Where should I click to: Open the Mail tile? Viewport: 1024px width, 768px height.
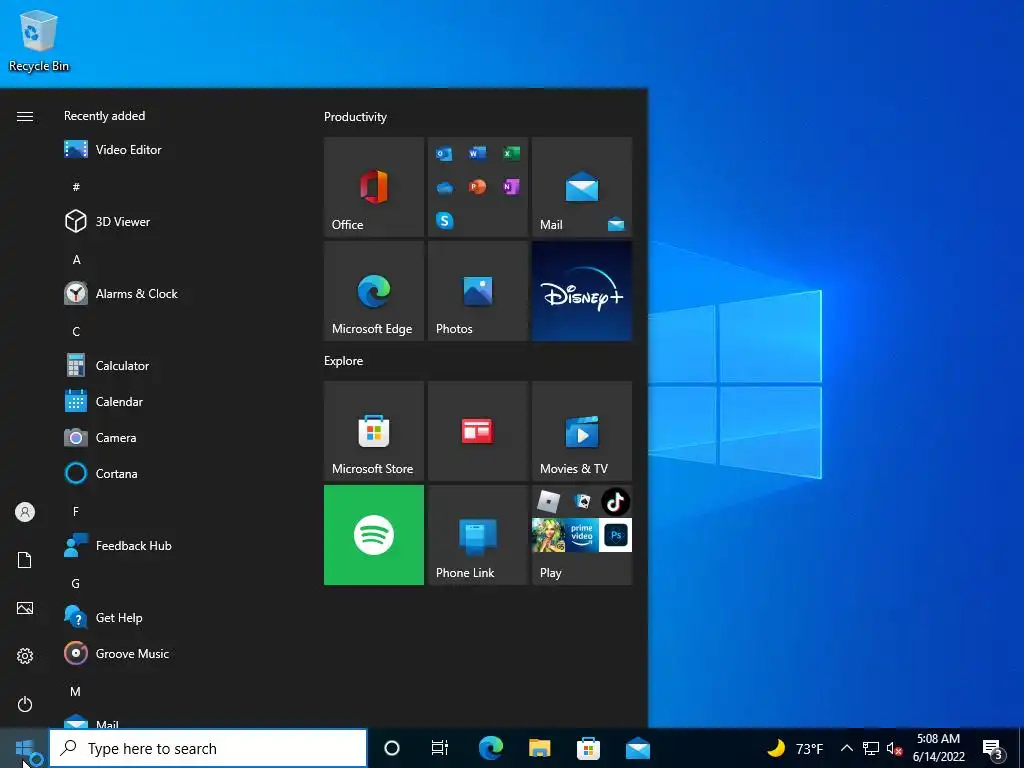click(581, 187)
